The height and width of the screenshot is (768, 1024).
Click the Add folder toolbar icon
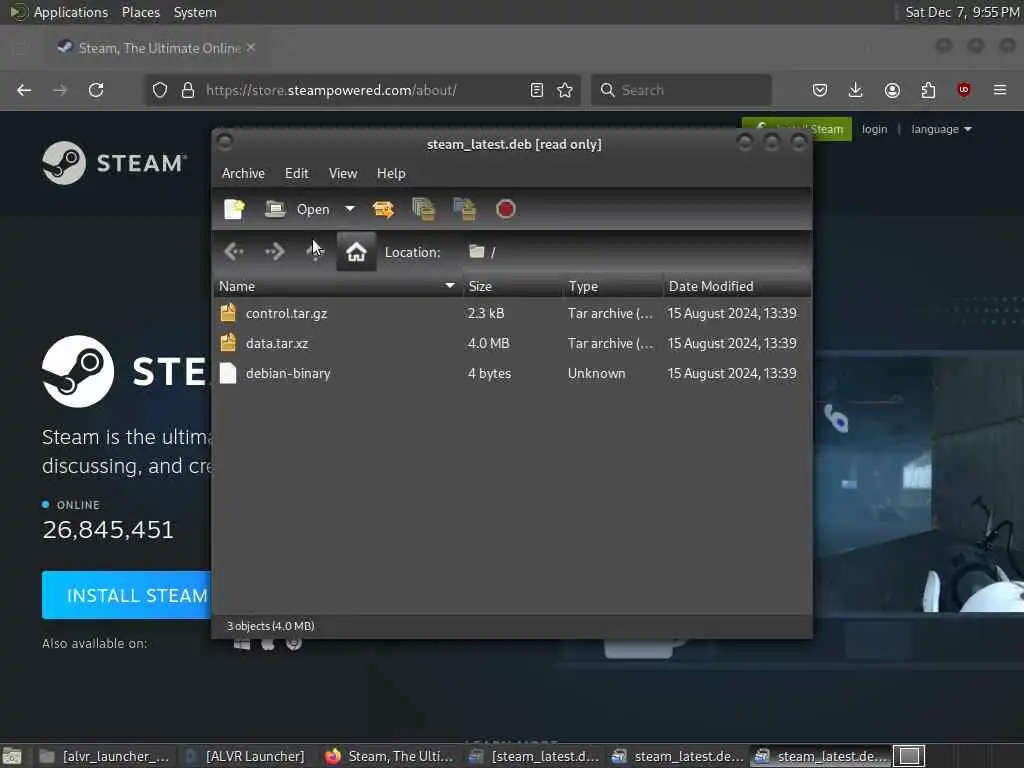click(x=464, y=209)
